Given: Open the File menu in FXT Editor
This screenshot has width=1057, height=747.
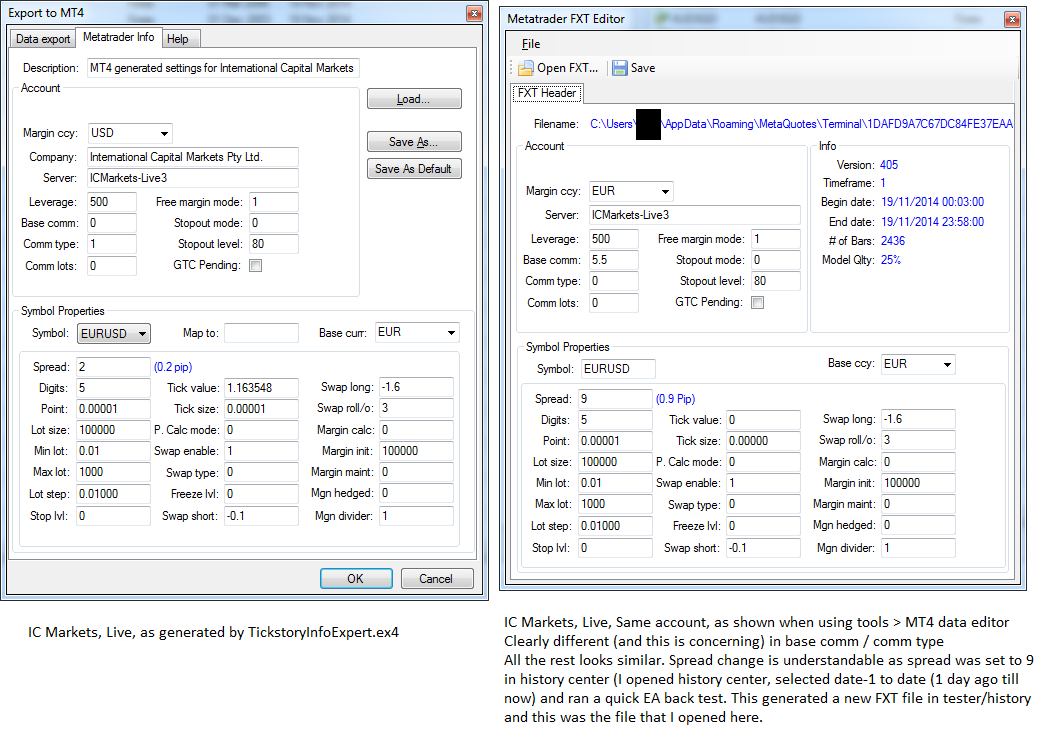Looking at the screenshot, I should click(531, 44).
